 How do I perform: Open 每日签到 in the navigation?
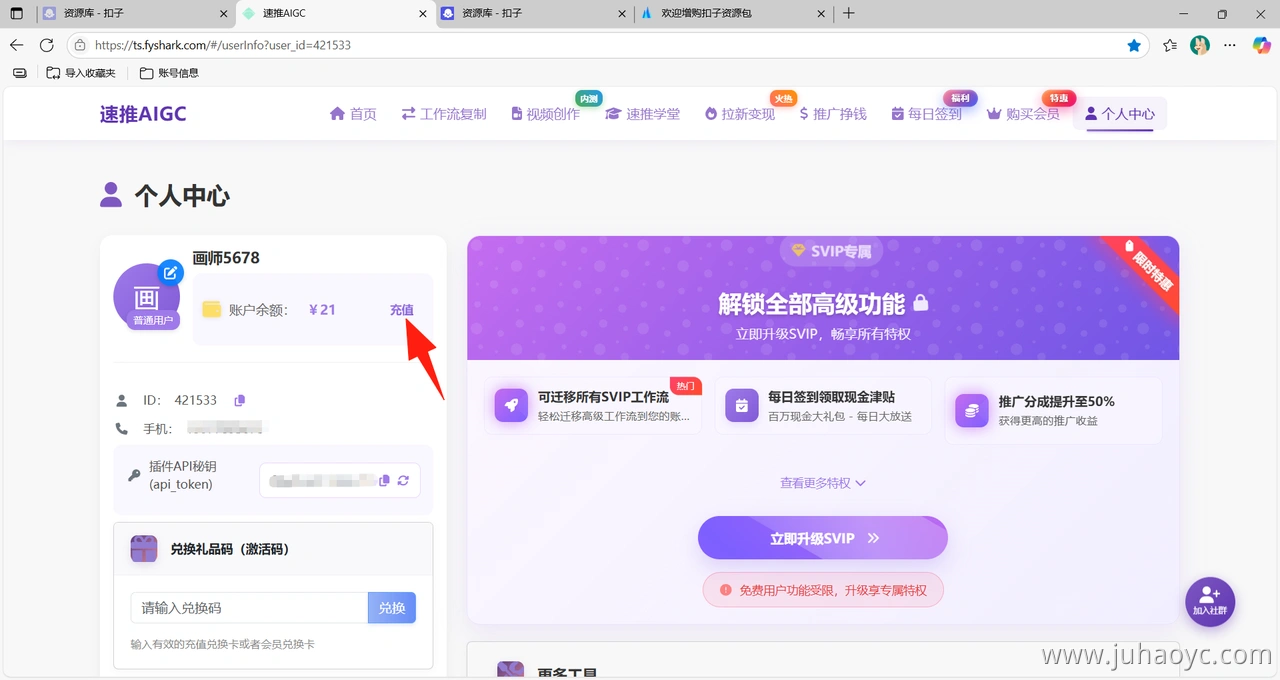click(x=926, y=114)
